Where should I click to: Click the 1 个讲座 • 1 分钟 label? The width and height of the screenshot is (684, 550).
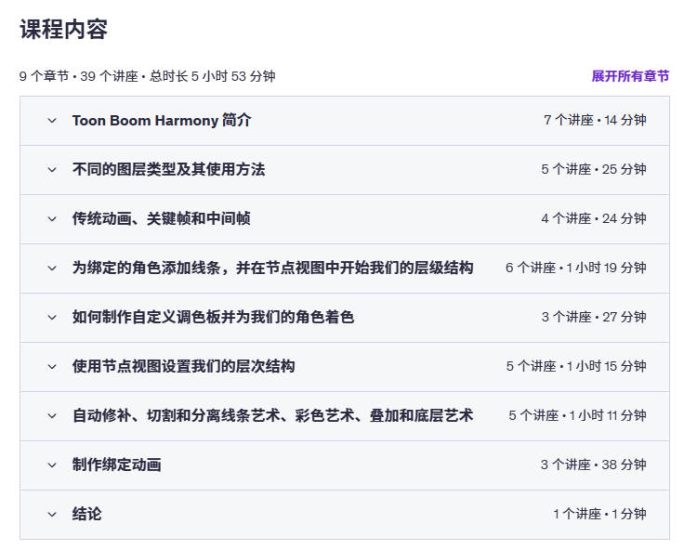(x=599, y=514)
